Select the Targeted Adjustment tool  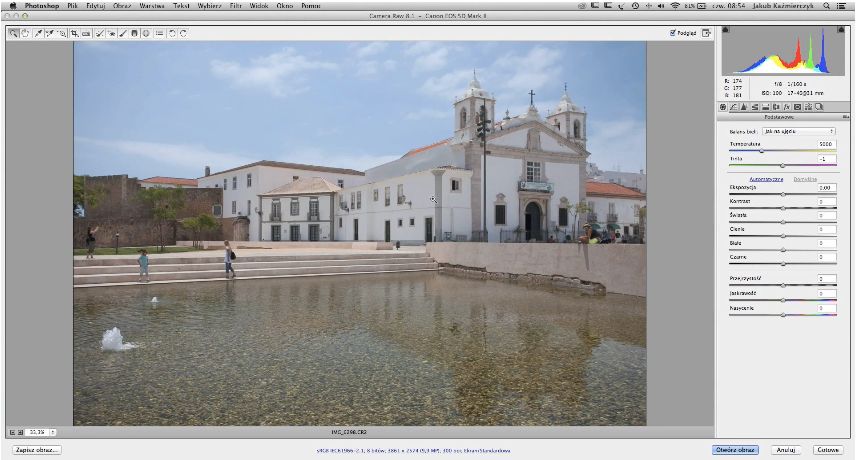pos(62,33)
